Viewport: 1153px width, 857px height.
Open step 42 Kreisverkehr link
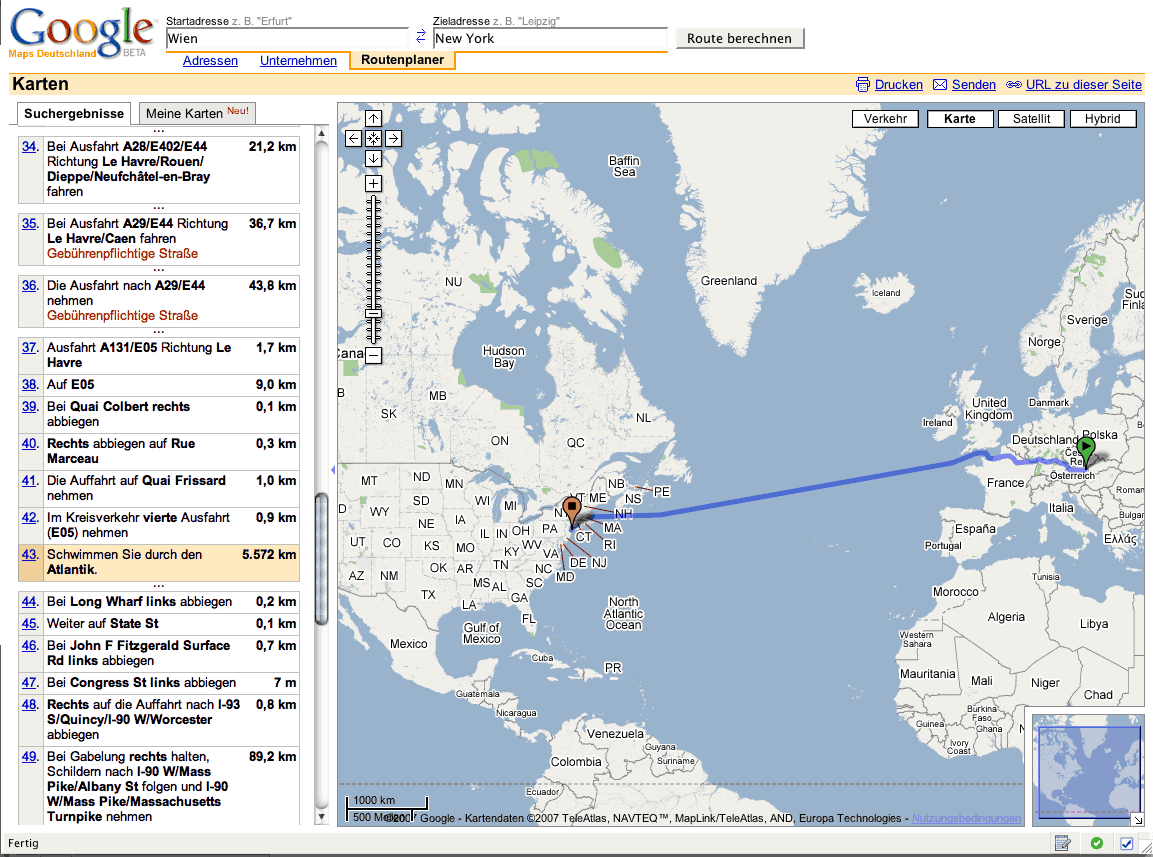click(29, 517)
